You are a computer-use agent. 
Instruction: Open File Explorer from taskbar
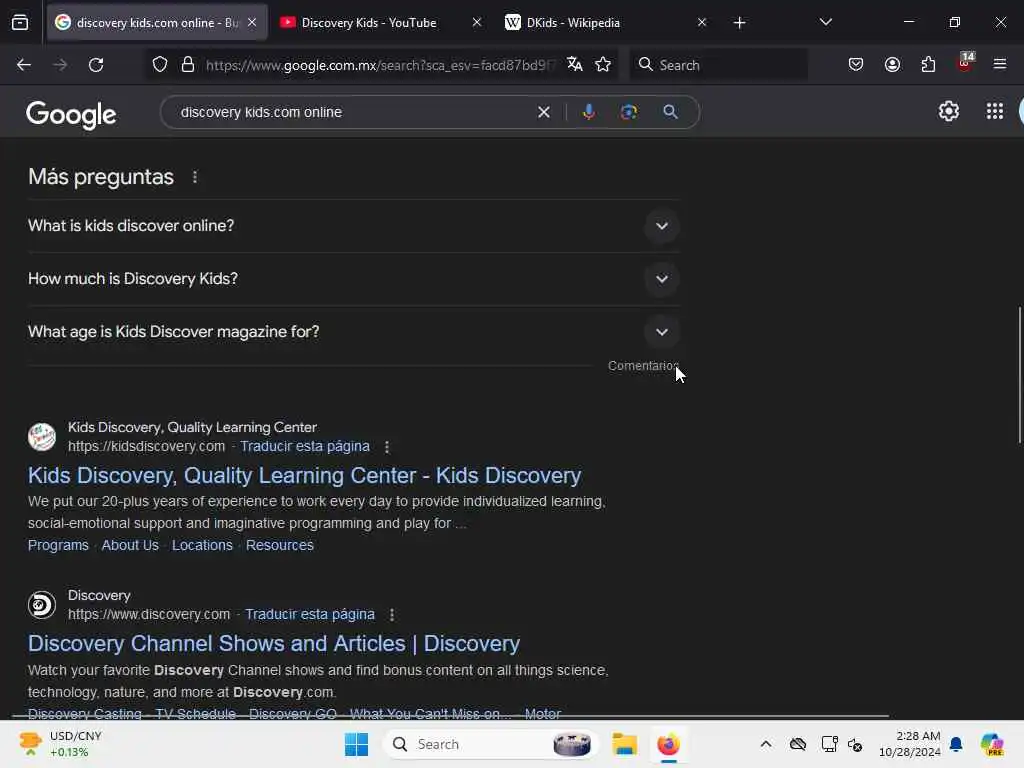tap(624, 744)
